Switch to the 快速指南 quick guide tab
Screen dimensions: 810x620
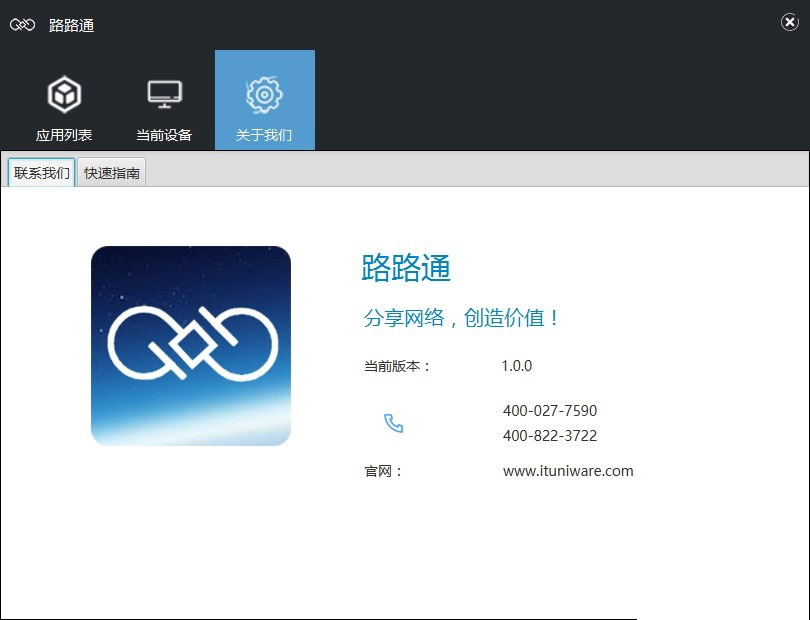pos(112,172)
